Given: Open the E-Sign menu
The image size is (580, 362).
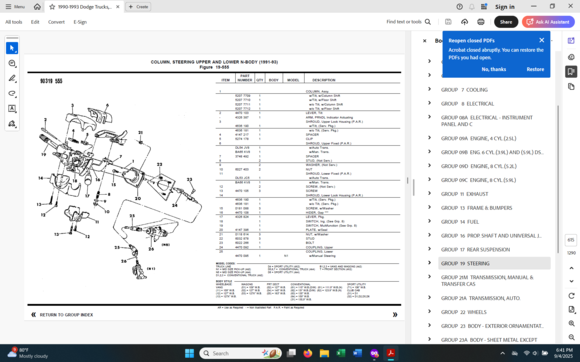Looking at the screenshot, I should tap(80, 22).
